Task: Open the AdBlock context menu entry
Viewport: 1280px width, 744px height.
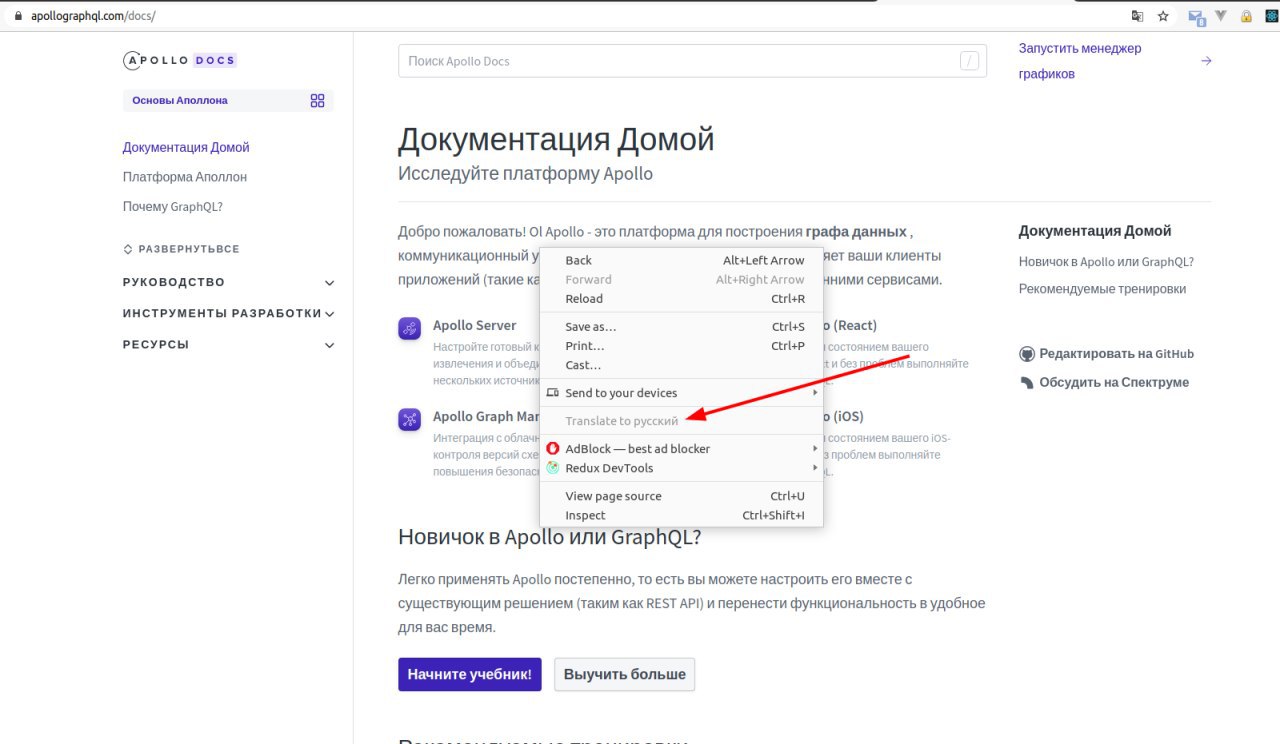Action: point(681,449)
